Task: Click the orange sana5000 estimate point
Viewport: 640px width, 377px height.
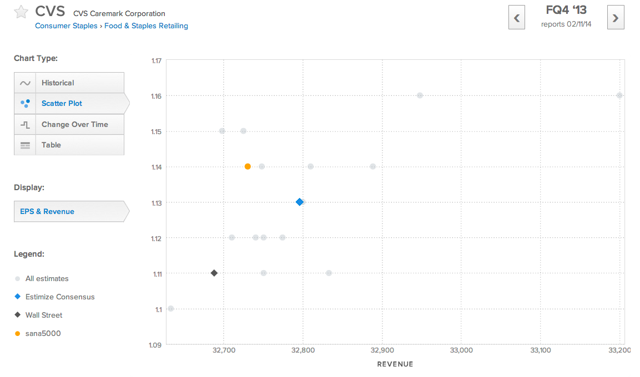Action: tap(248, 166)
